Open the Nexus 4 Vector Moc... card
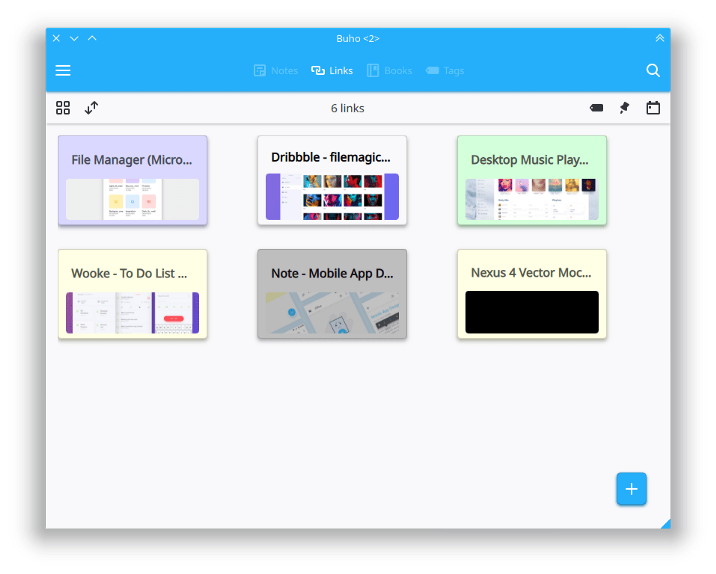Screen dimensions: 716x574 [532, 294]
